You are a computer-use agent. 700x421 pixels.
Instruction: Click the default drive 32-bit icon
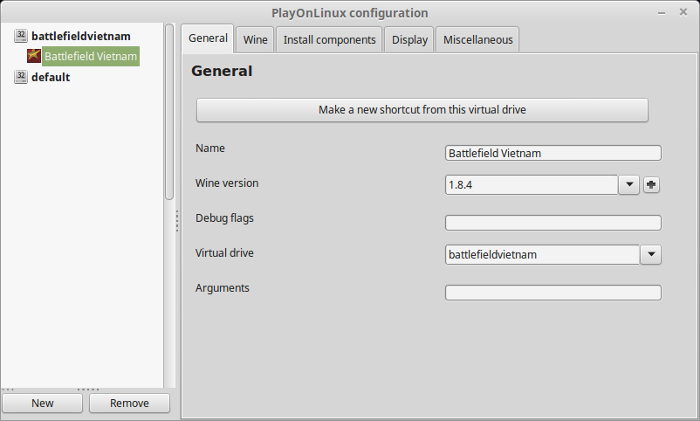pyautogui.click(x=21, y=77)
